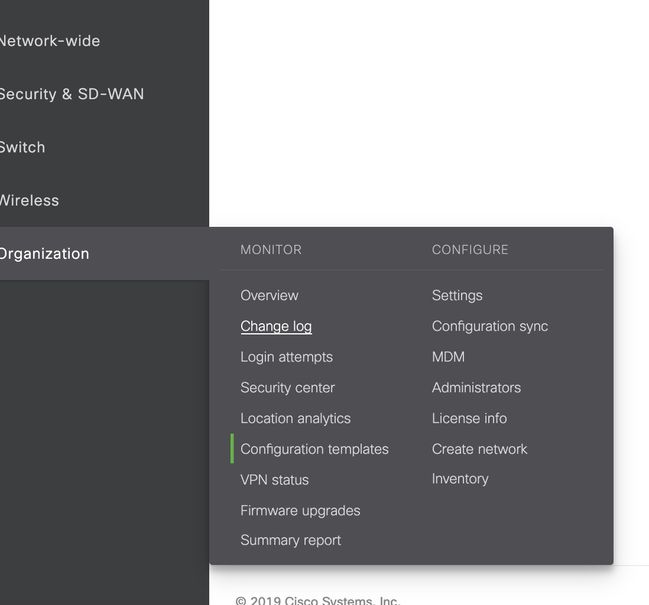Select Security & SD-WAN in sidebar

[x=71, y=94]
